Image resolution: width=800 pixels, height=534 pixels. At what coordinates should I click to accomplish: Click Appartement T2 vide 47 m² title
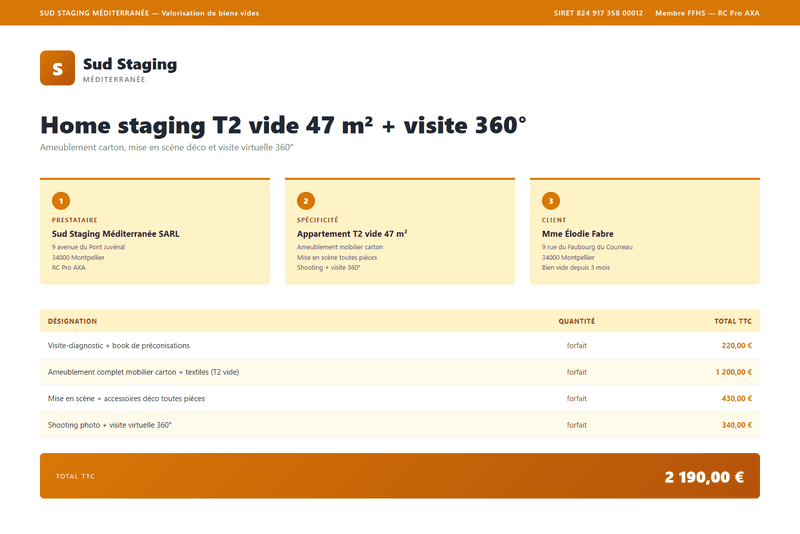[352, 234]
